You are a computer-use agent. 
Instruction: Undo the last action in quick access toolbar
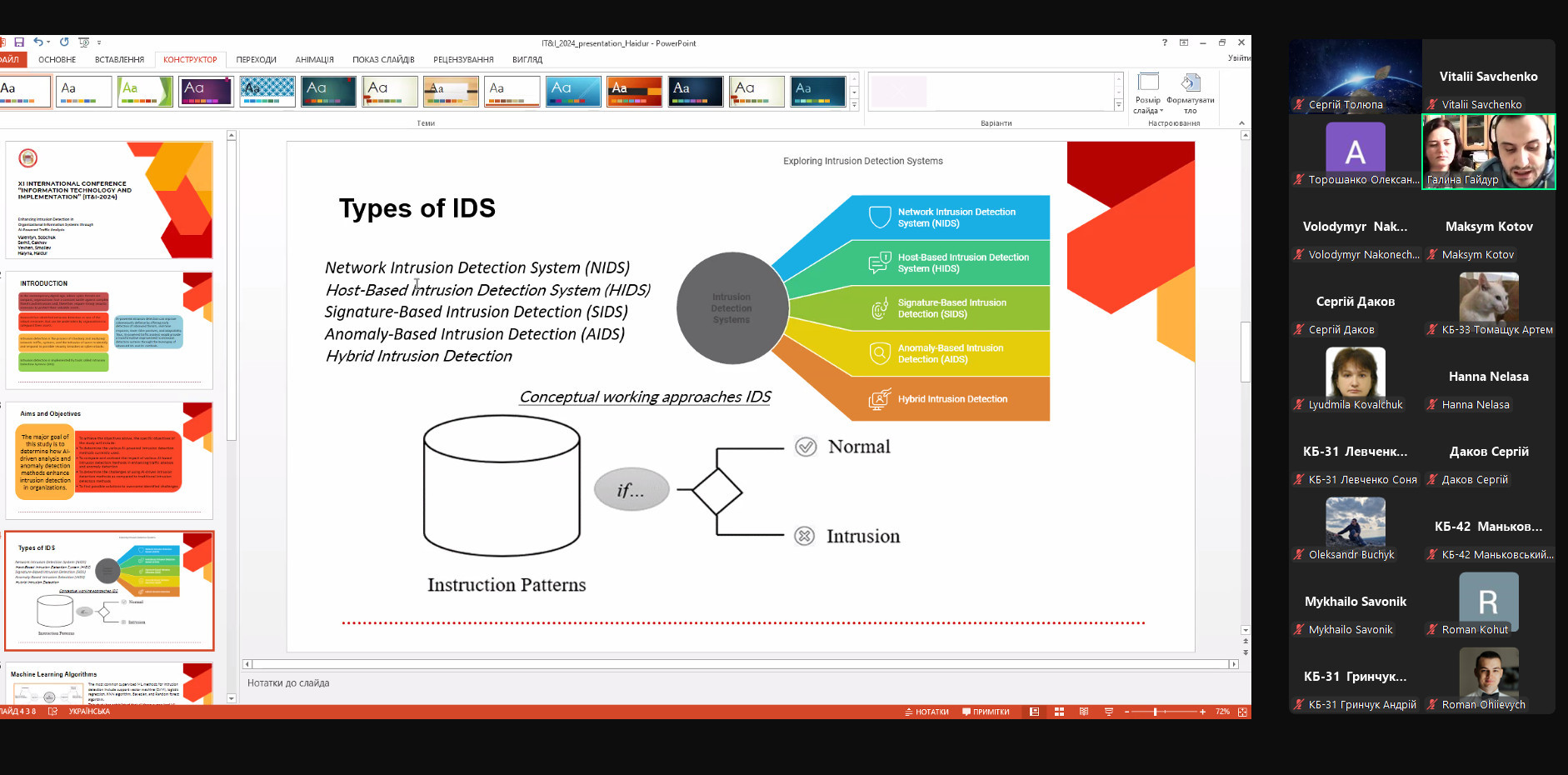click(37, 42)
